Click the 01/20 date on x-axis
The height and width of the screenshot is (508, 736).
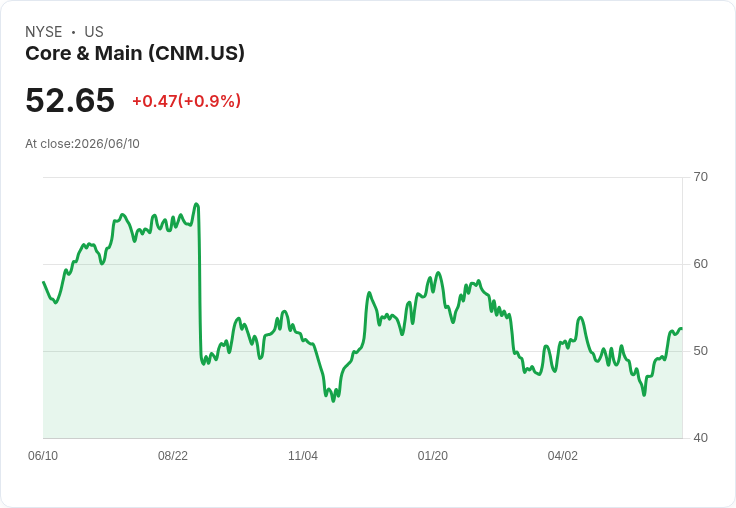pyautogui.click(x=433, y=455)
